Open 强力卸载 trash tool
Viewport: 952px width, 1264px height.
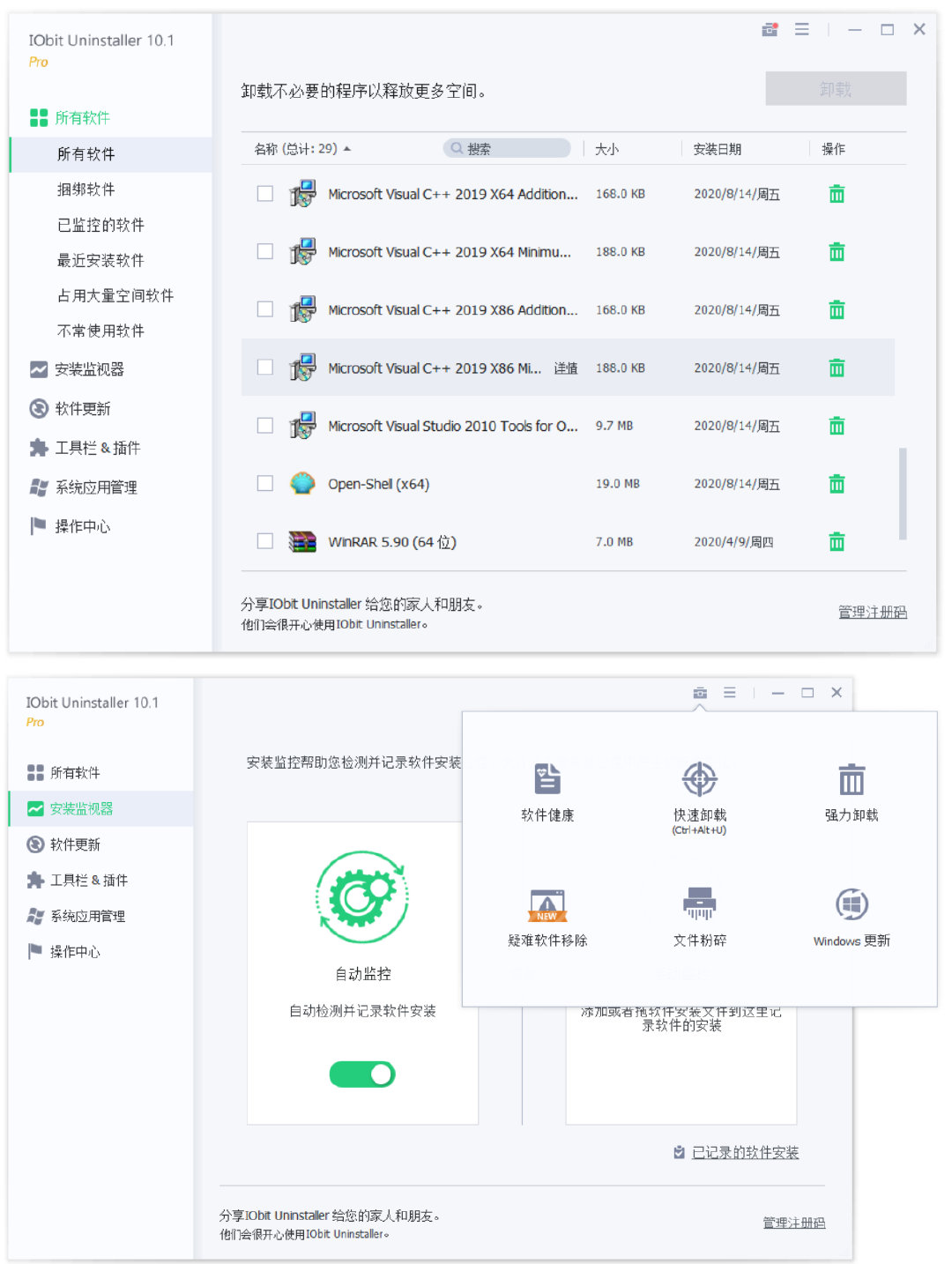[x=852, y=792]
